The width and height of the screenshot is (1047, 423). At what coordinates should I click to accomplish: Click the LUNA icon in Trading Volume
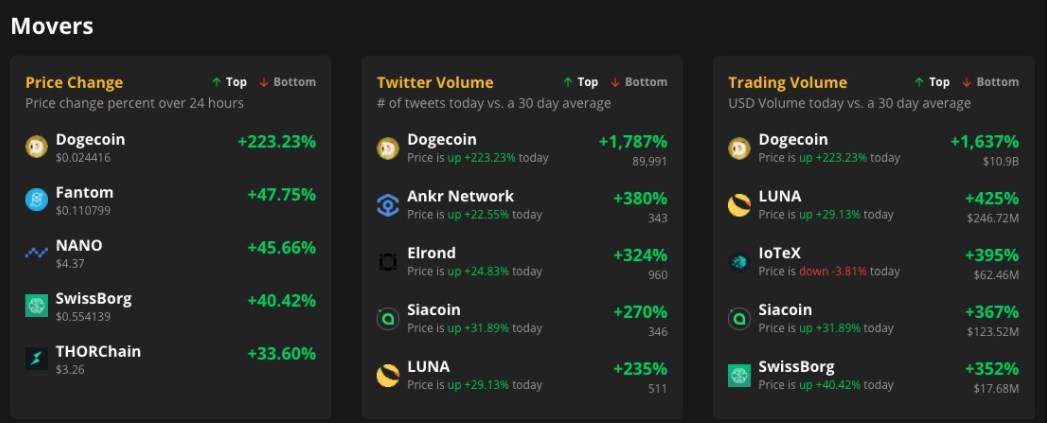[x=739, y=205]
